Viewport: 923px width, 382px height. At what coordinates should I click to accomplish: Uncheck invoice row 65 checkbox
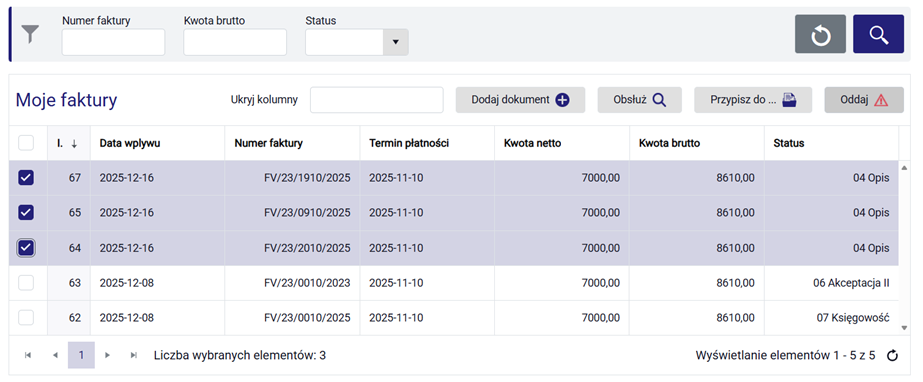click(x=26, y=212)
